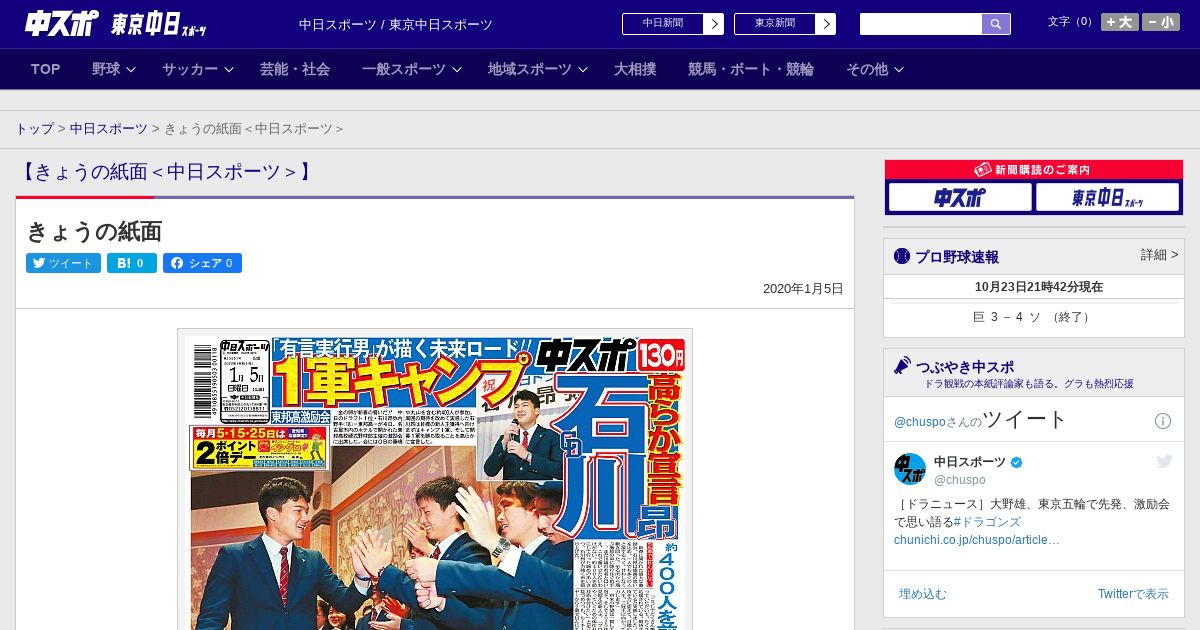Open the 野球 menu
This screenshot has height=630, width=1200.
pyautogui.click(x=106, y=69)
